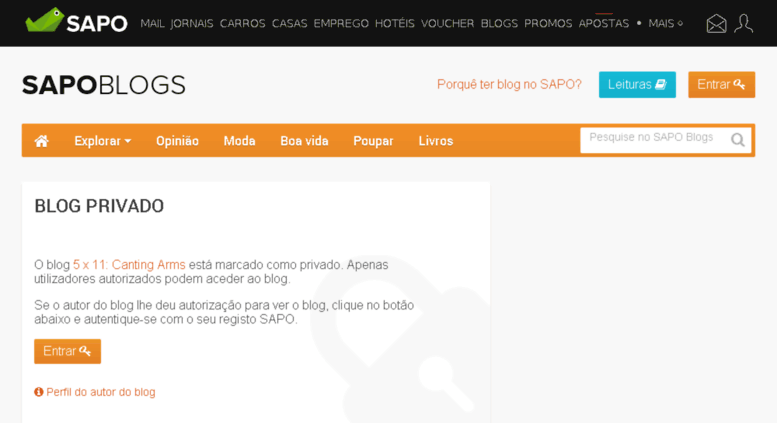Open APOSTAS in the top navigation

point(604,23)
